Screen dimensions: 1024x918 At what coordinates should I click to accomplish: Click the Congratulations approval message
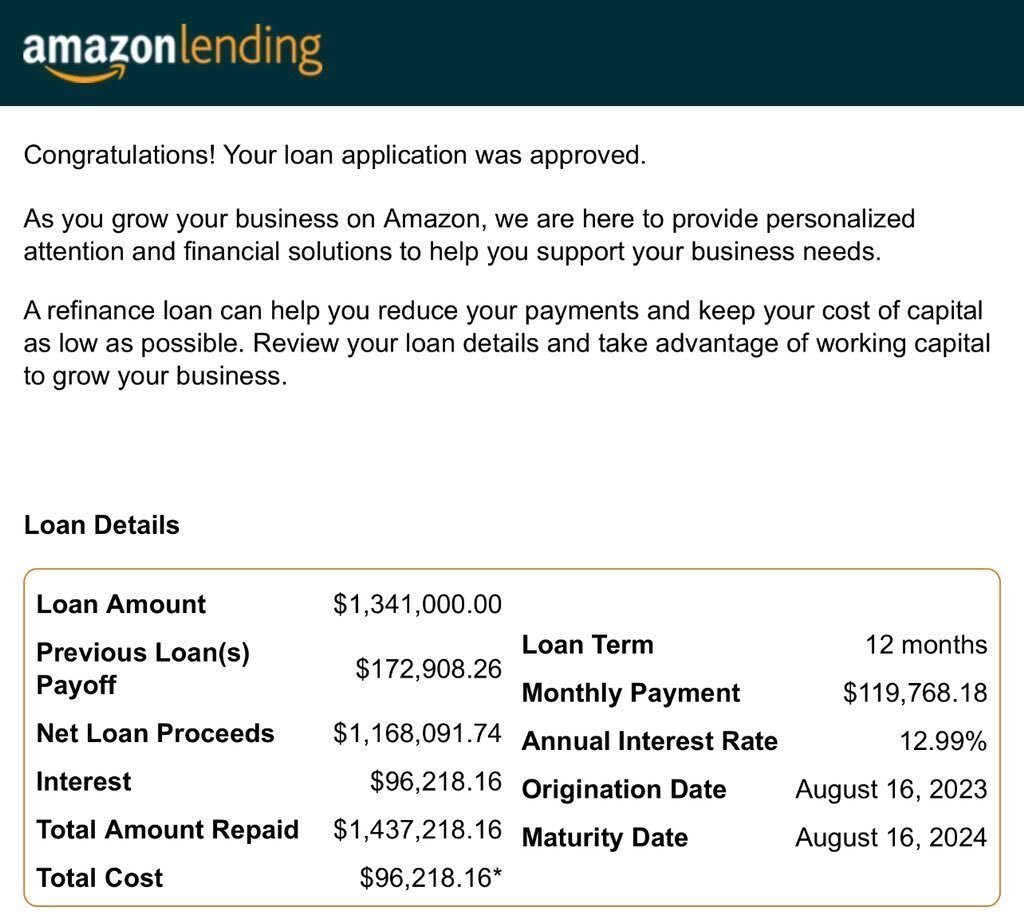point(335,155)
